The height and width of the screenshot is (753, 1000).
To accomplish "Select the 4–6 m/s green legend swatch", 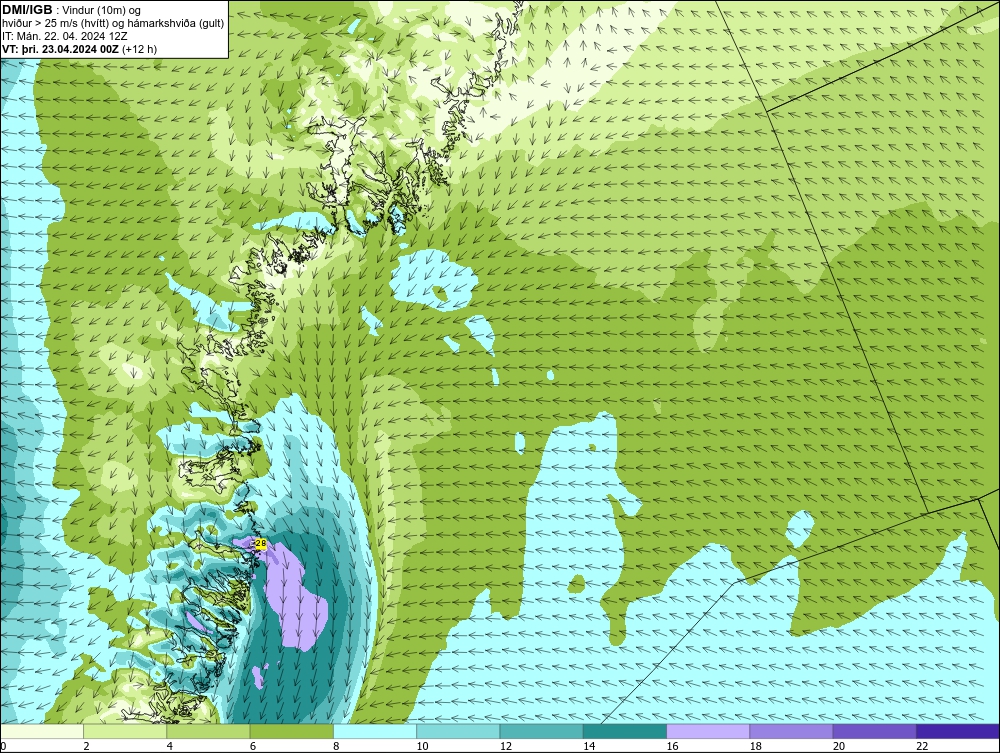I will (x=209, y=731).
